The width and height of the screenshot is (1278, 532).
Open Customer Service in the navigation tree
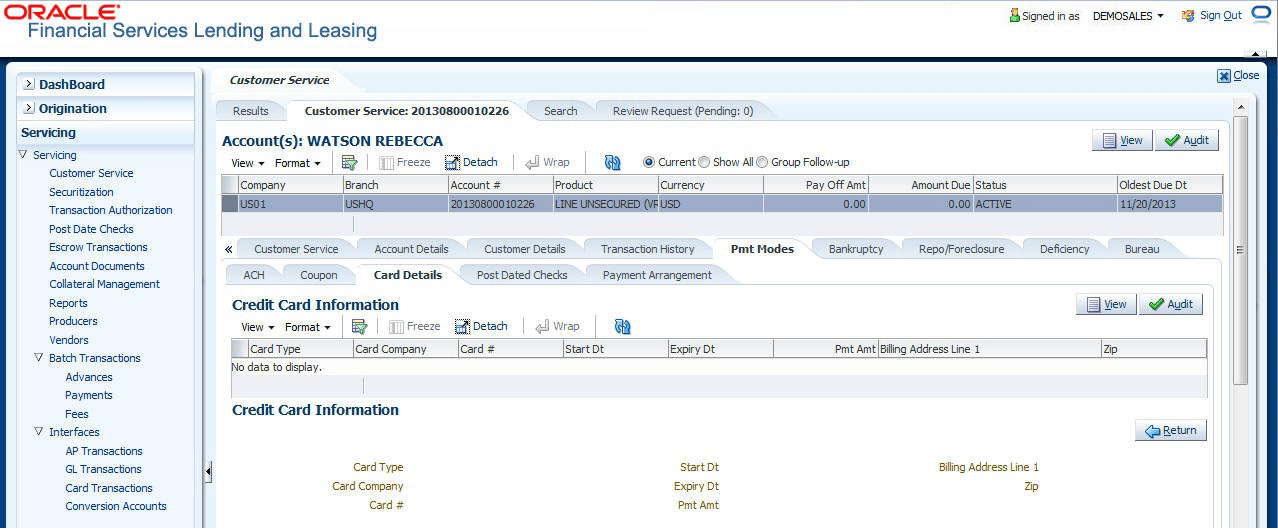tap(91, 173)
